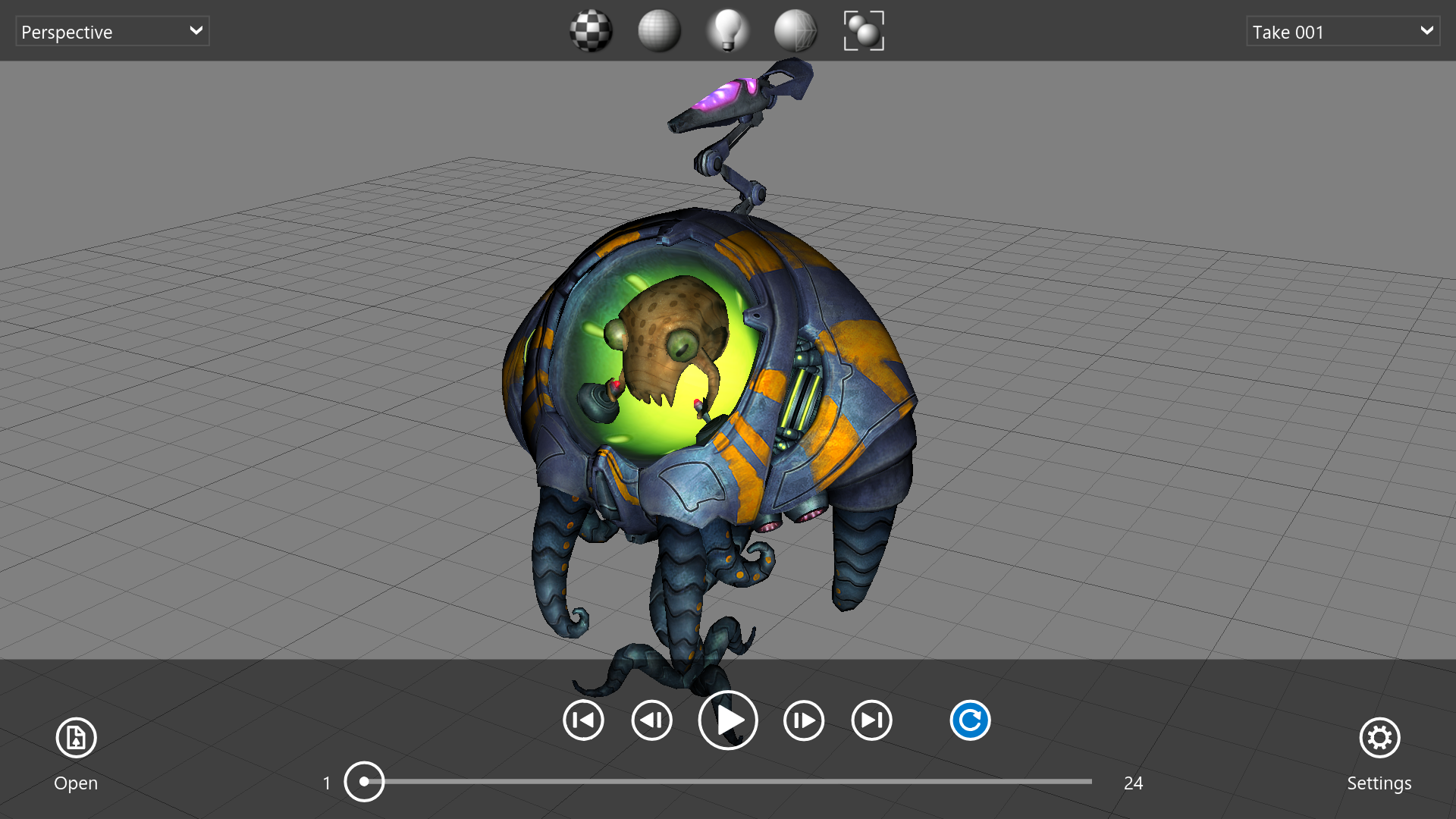Click the Open text label
This screenshot has height=819, width=1456.
pyautogui.click(x=76, y=783)
